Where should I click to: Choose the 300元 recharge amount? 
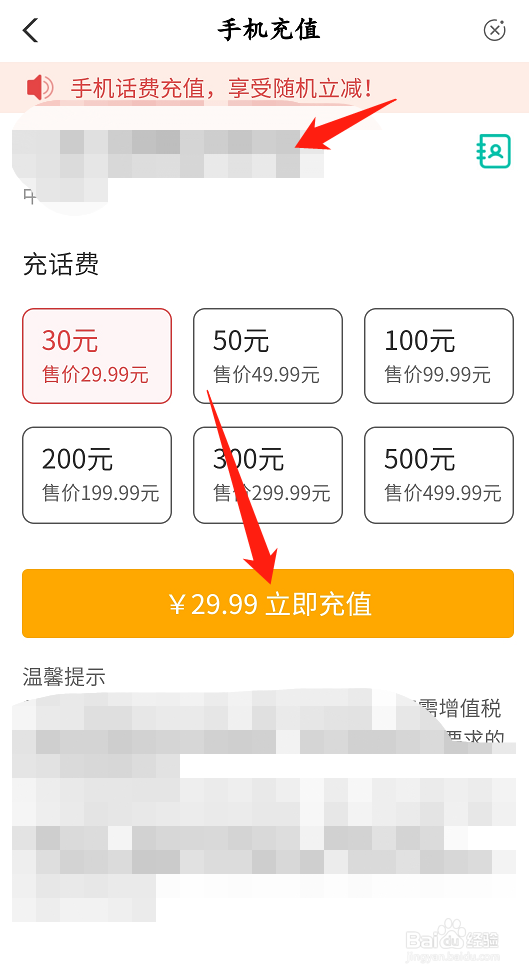(x=268, y=475)
